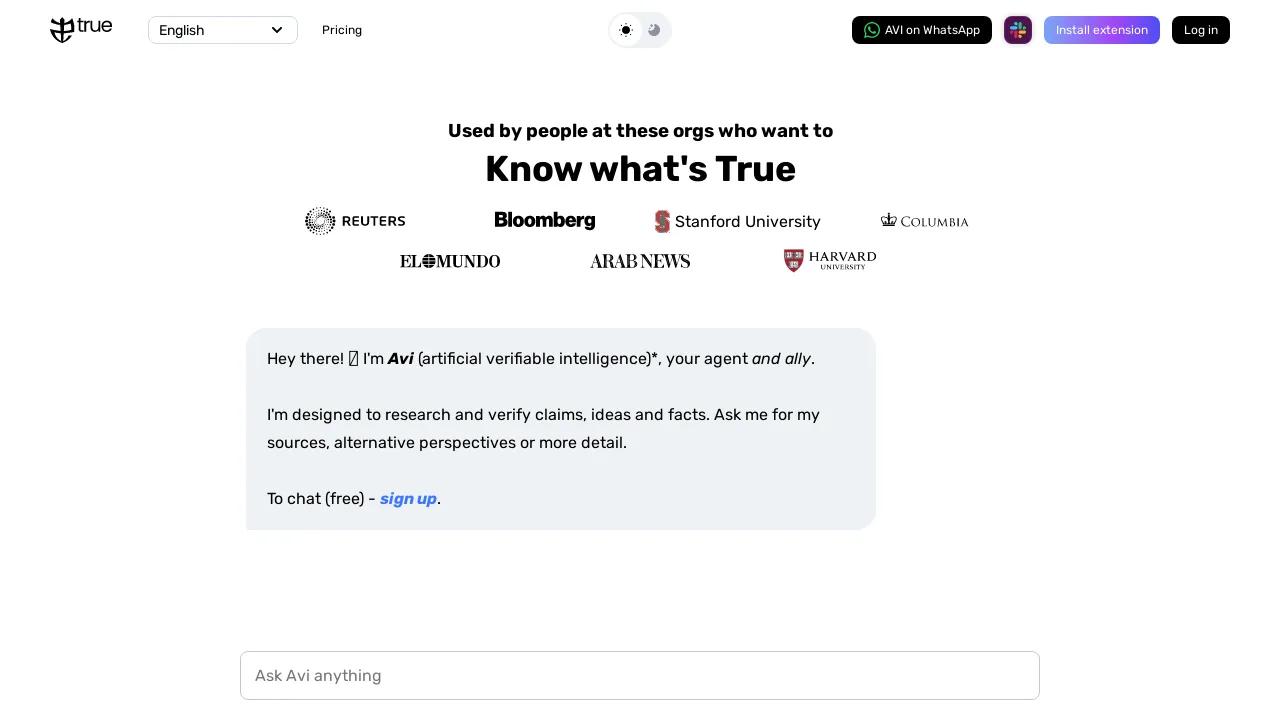
Task: Click the Reuters logo
Action: tap(355, 221)
